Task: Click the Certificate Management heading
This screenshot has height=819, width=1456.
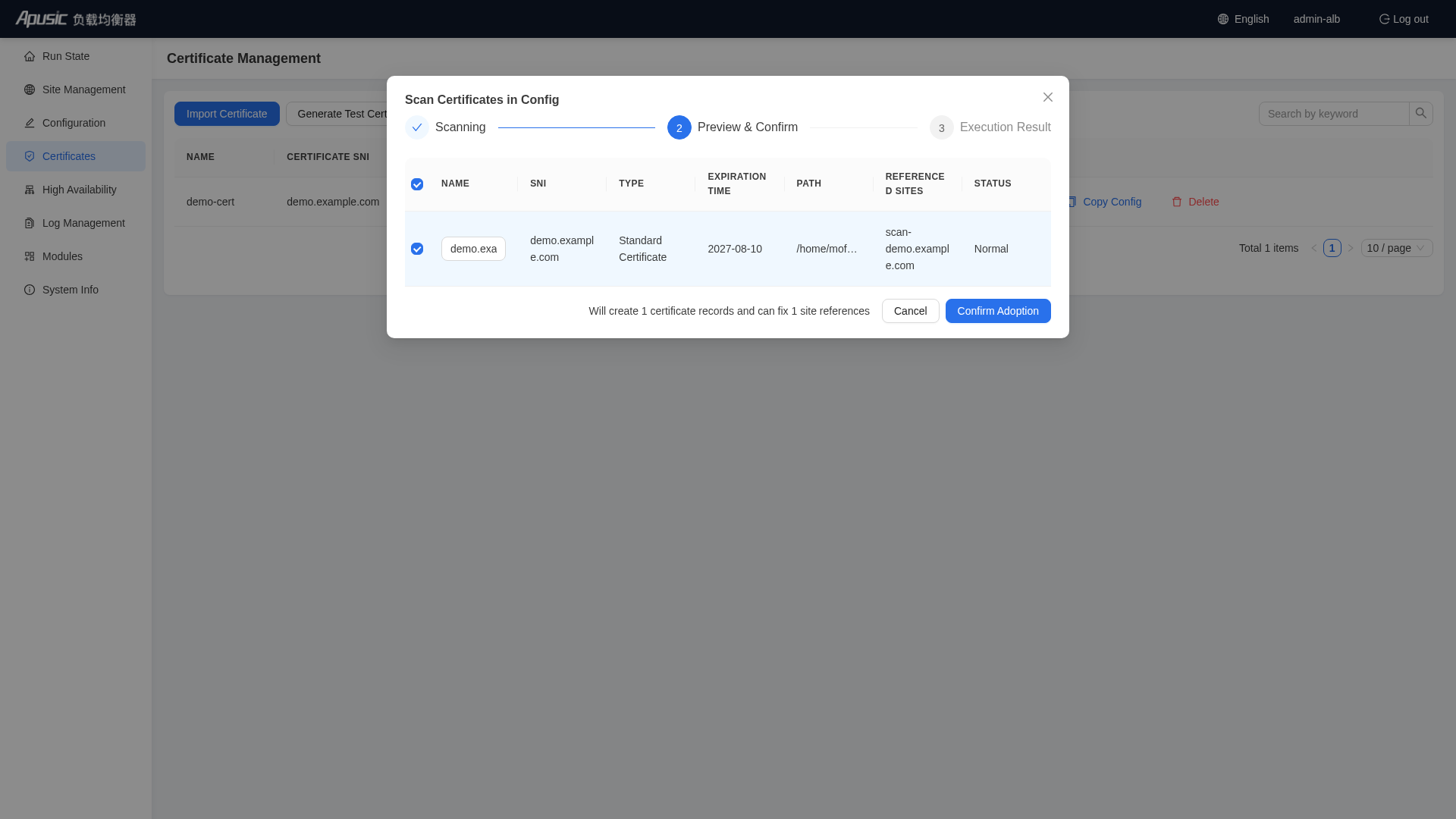Action: coord(243,58)
